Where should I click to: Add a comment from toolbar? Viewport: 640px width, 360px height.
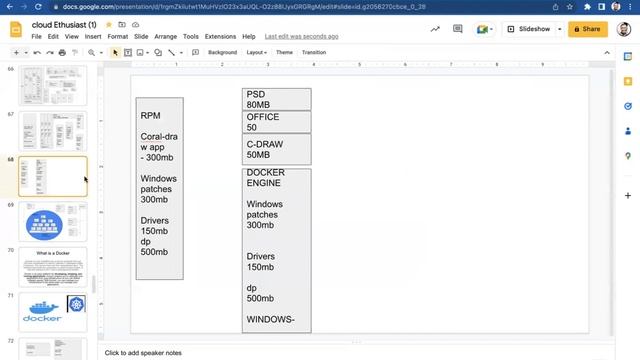point(196,53)
